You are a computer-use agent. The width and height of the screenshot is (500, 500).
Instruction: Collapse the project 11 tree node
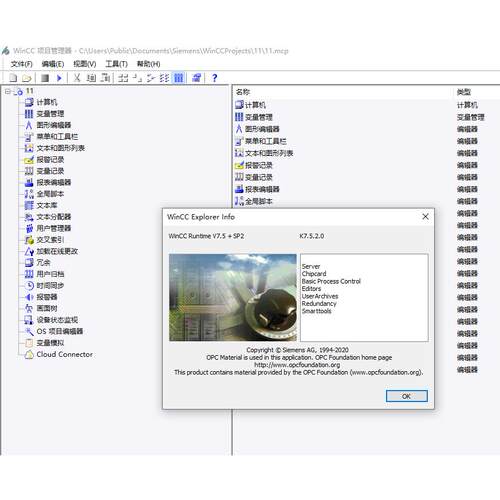click(8, 91)
